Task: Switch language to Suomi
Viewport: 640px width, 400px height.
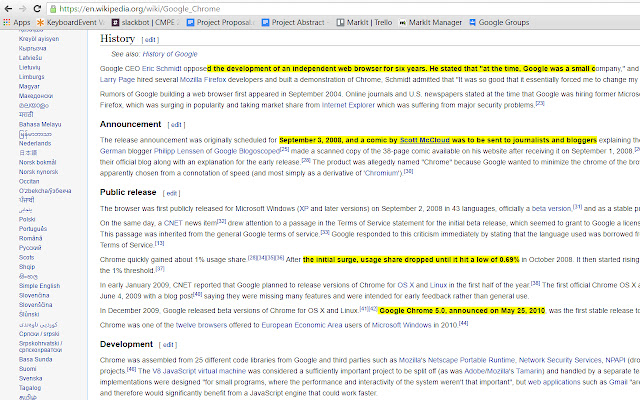Action: click(27, 369)
